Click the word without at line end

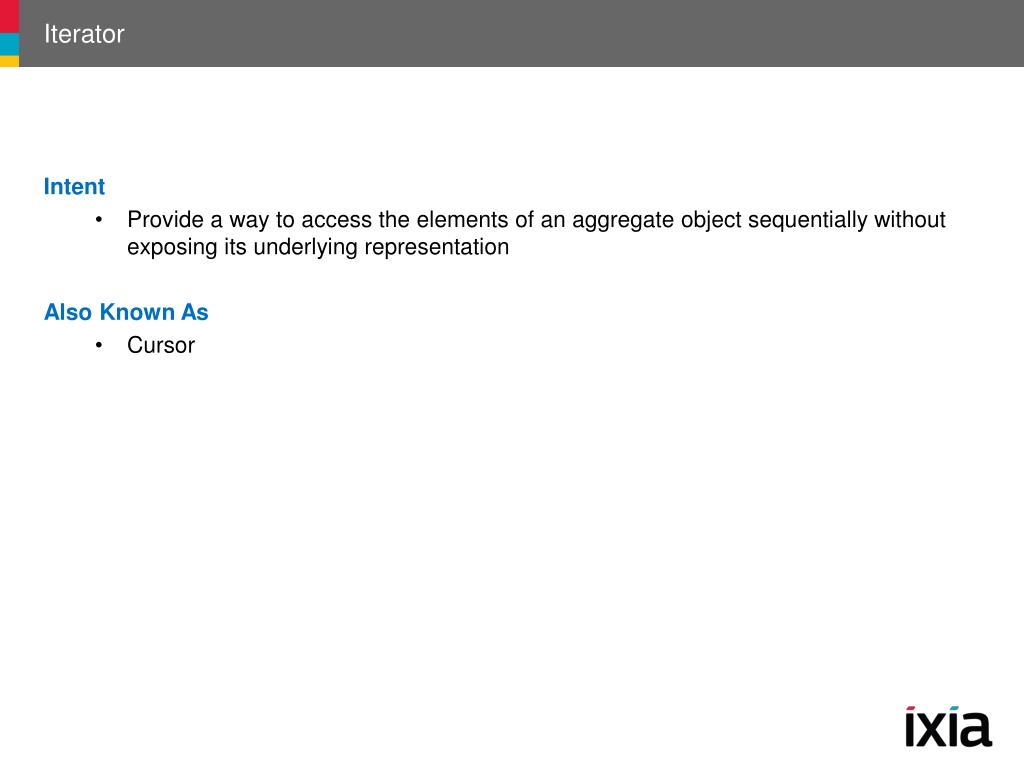pyautogui.click(x=910, y=219)
